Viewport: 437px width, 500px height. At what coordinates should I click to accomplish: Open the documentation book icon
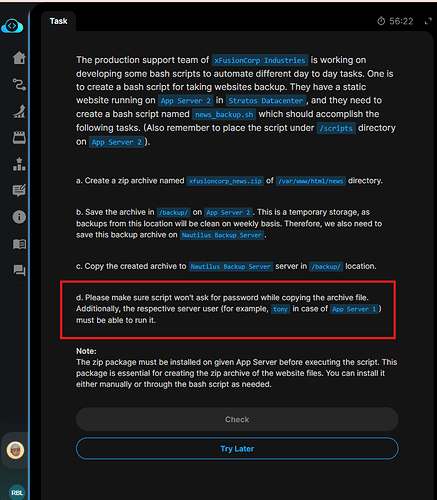(x=19, y=244)
